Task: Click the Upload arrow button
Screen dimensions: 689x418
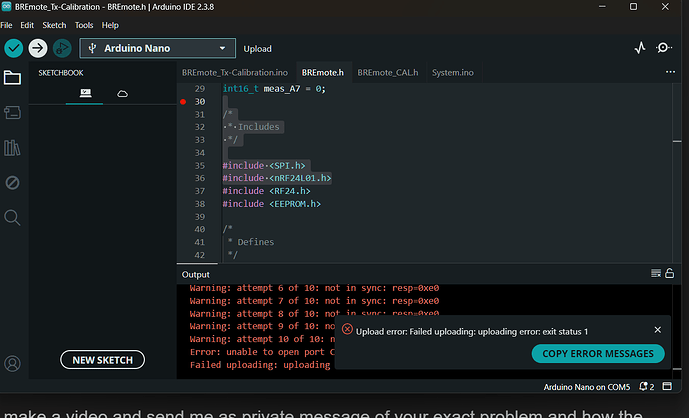Action: 38,48
